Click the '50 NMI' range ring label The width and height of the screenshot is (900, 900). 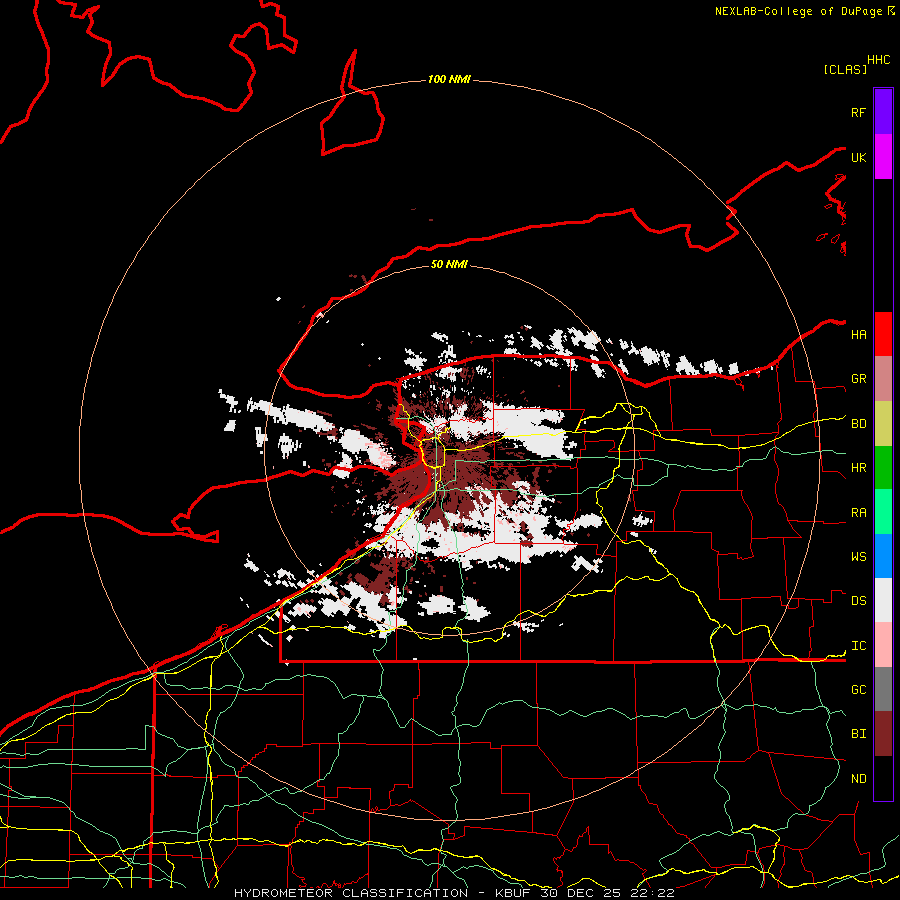pyautogui.click(x=449, y=264)
